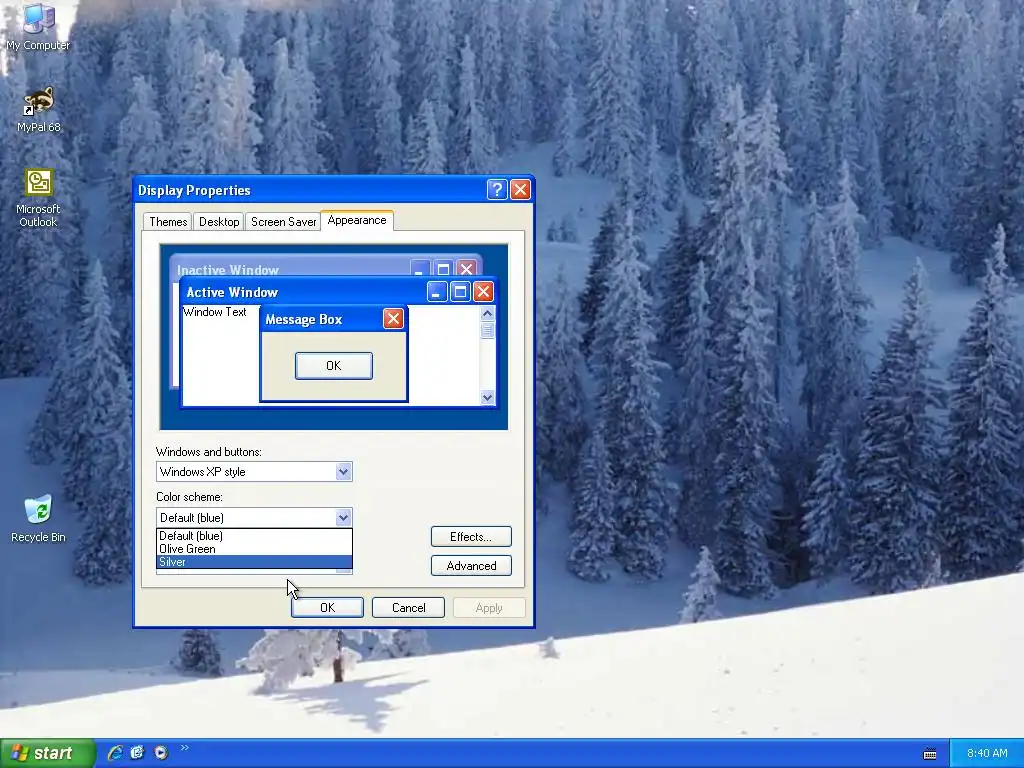Choose Default (blue) in the color list
The height and width of the screenshot is (768, 1024).
(x=254, y=536)
